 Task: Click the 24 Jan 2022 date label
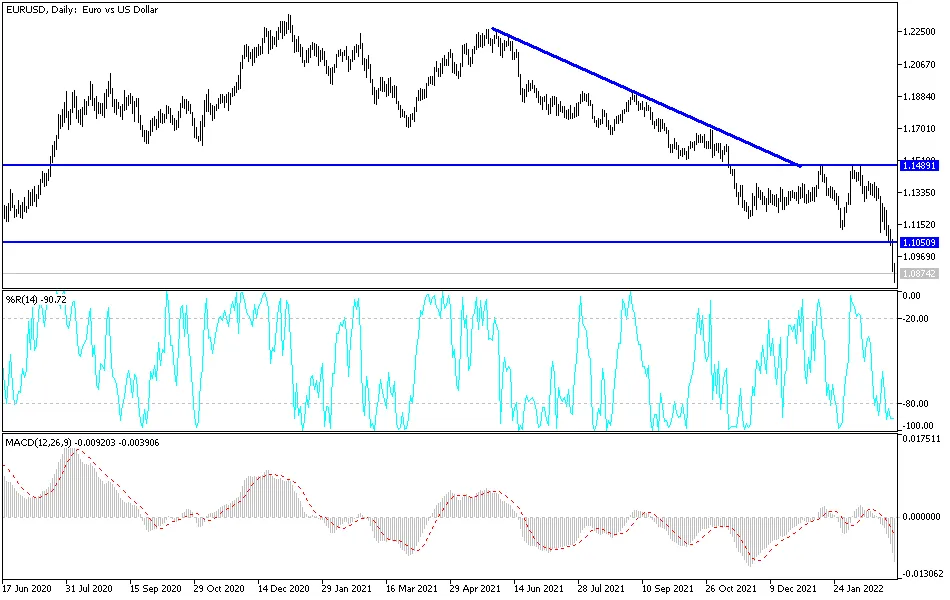coord(859,588)
